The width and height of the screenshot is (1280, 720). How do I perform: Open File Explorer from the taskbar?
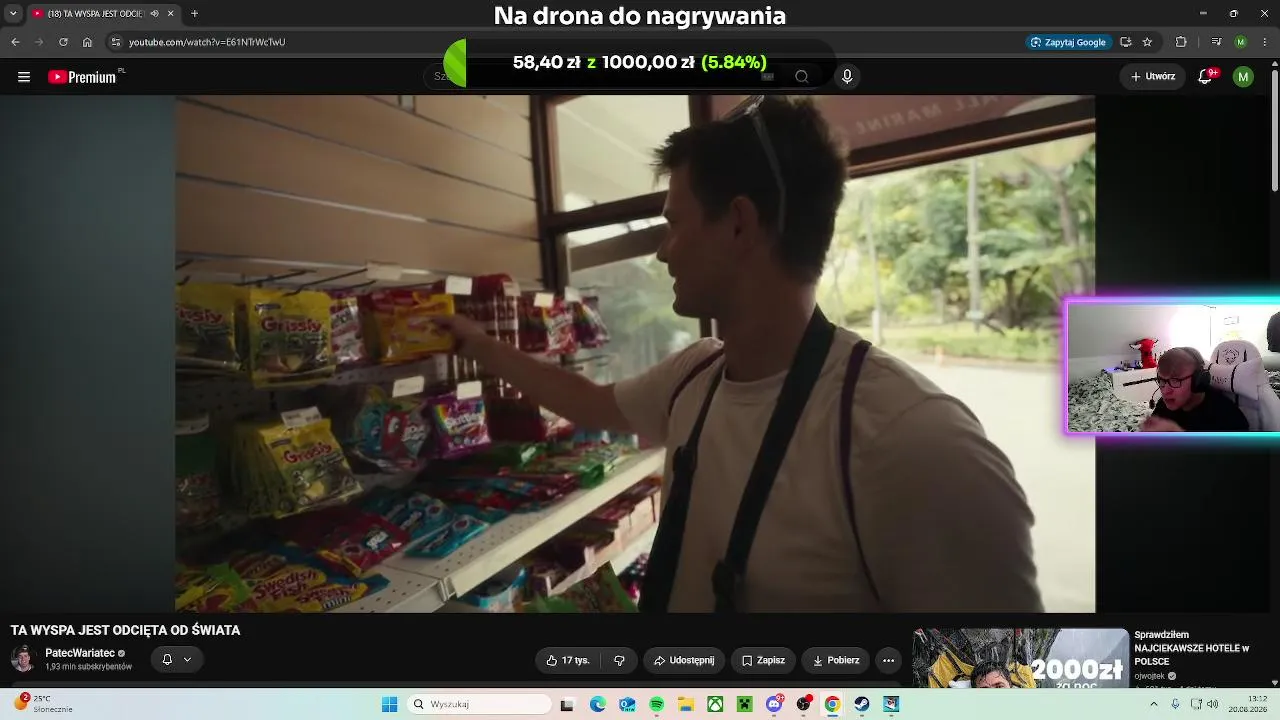[x=686, y=704]
